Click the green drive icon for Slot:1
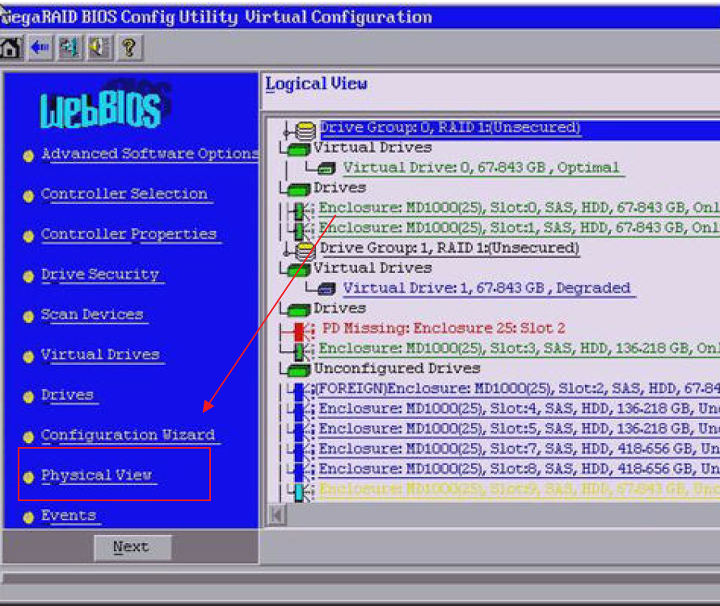This screenshot has width=720, height=606. [299, 230]
